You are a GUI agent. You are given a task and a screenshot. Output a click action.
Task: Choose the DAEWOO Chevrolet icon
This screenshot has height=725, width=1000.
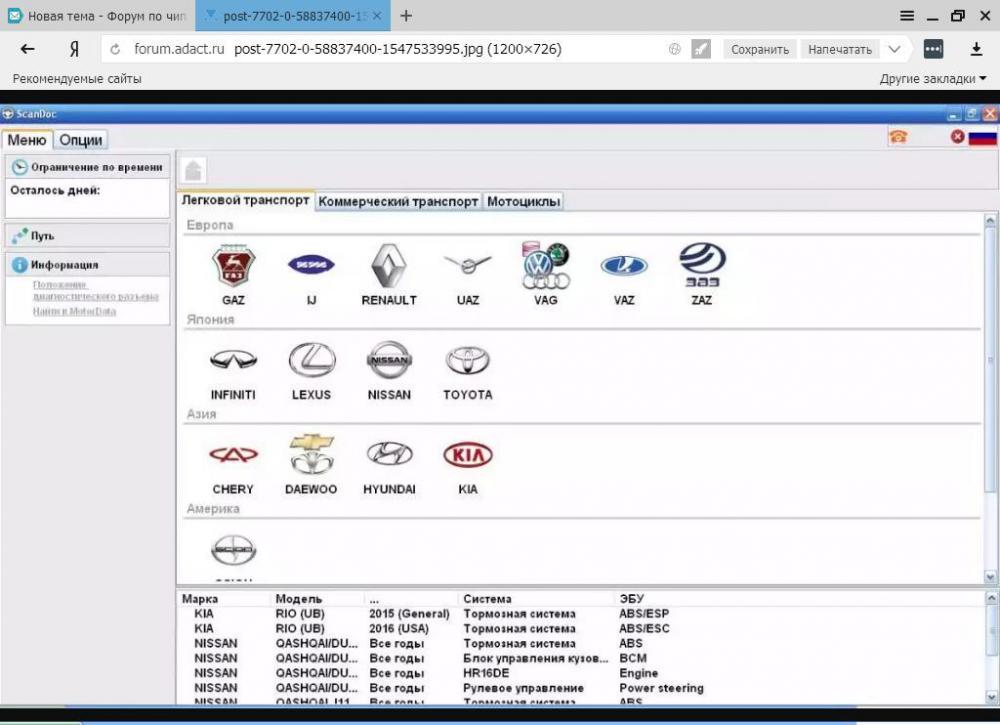point(311,455)
